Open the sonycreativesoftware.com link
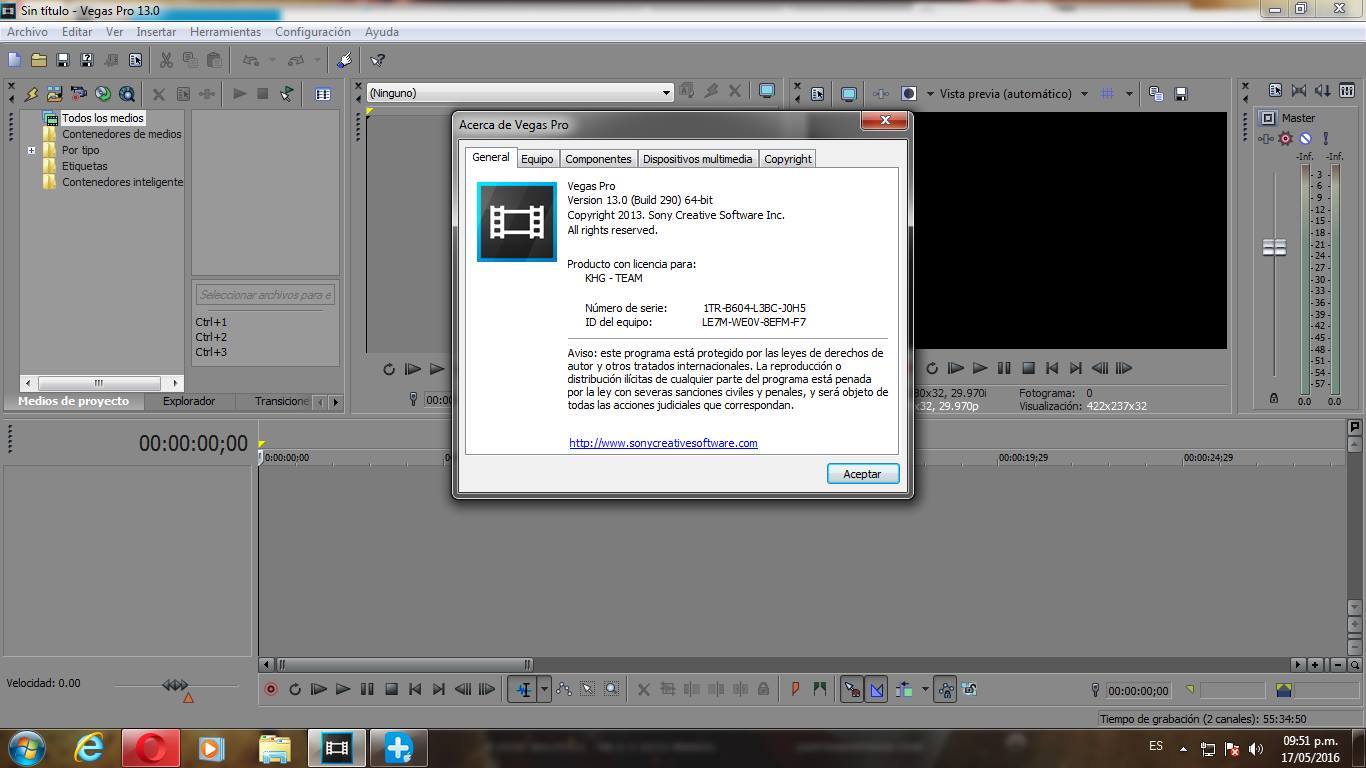1366x768 pixels. click(x=663, y=443)
